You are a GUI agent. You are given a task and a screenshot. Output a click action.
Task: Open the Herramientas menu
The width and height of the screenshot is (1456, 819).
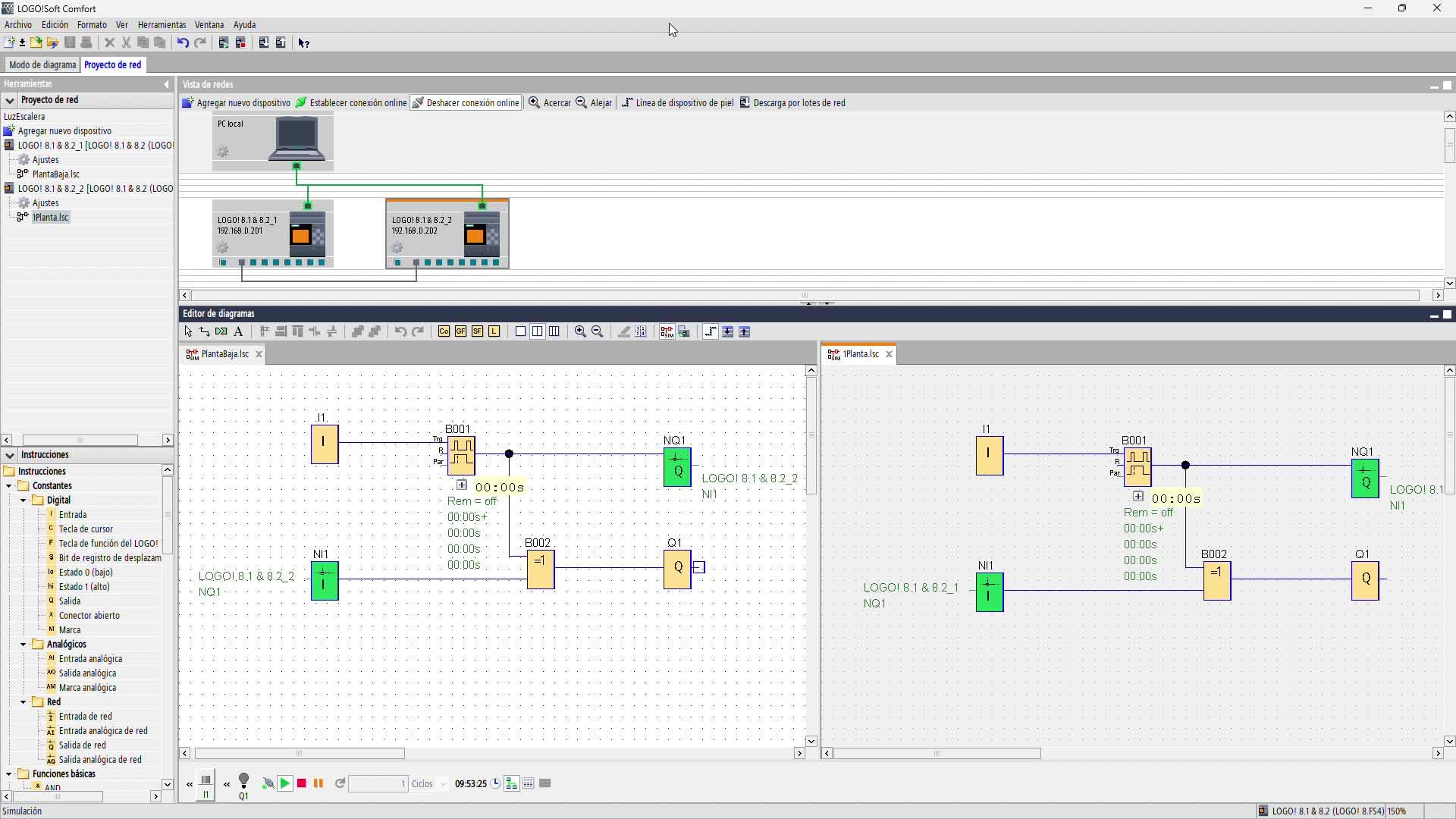(x=162, y=25)
